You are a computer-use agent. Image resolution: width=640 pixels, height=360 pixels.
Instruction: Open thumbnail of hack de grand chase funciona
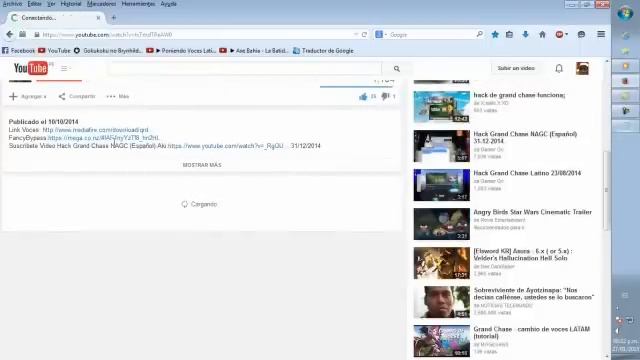tap(442, 107)
